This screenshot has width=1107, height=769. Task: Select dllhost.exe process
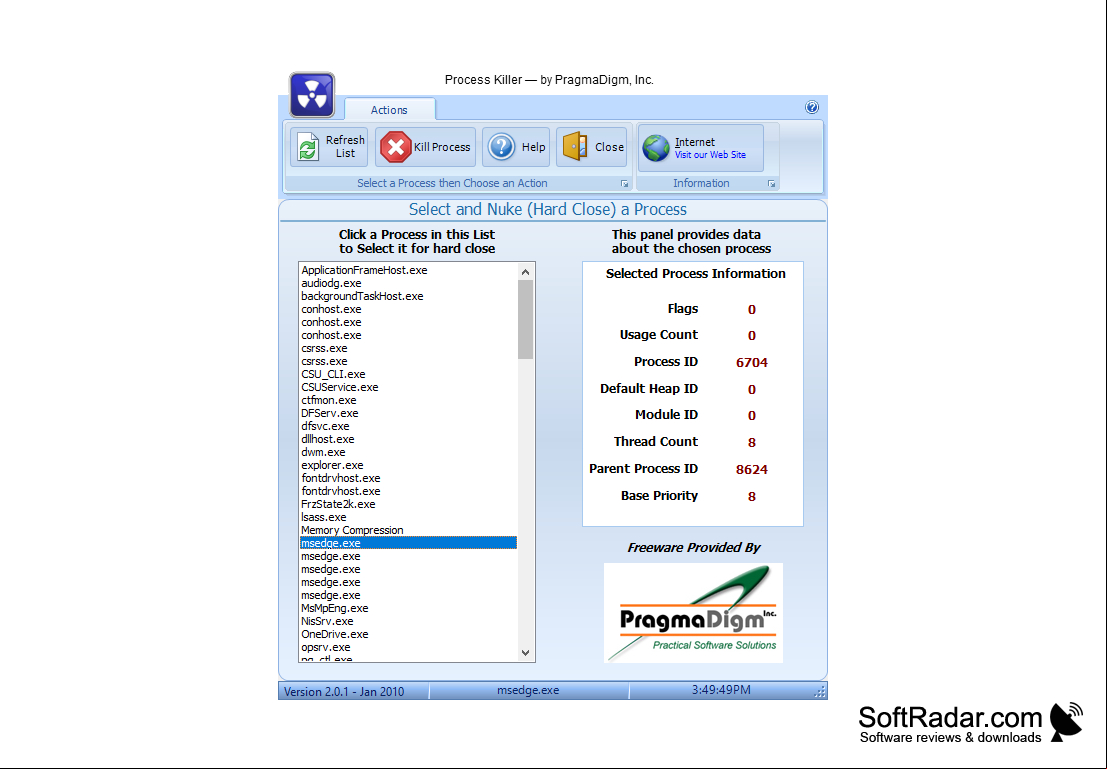[x=408, y=439]
